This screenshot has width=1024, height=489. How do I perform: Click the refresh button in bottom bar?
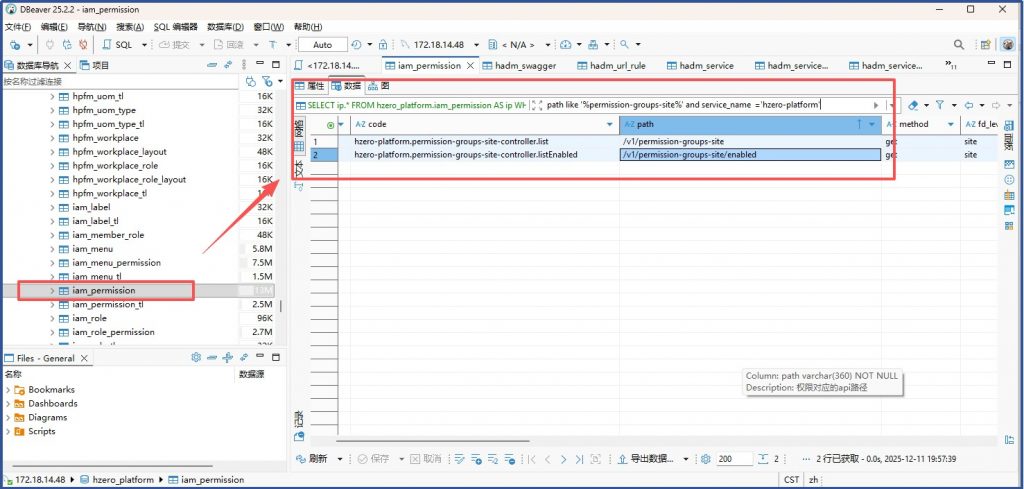coord(312,459)
